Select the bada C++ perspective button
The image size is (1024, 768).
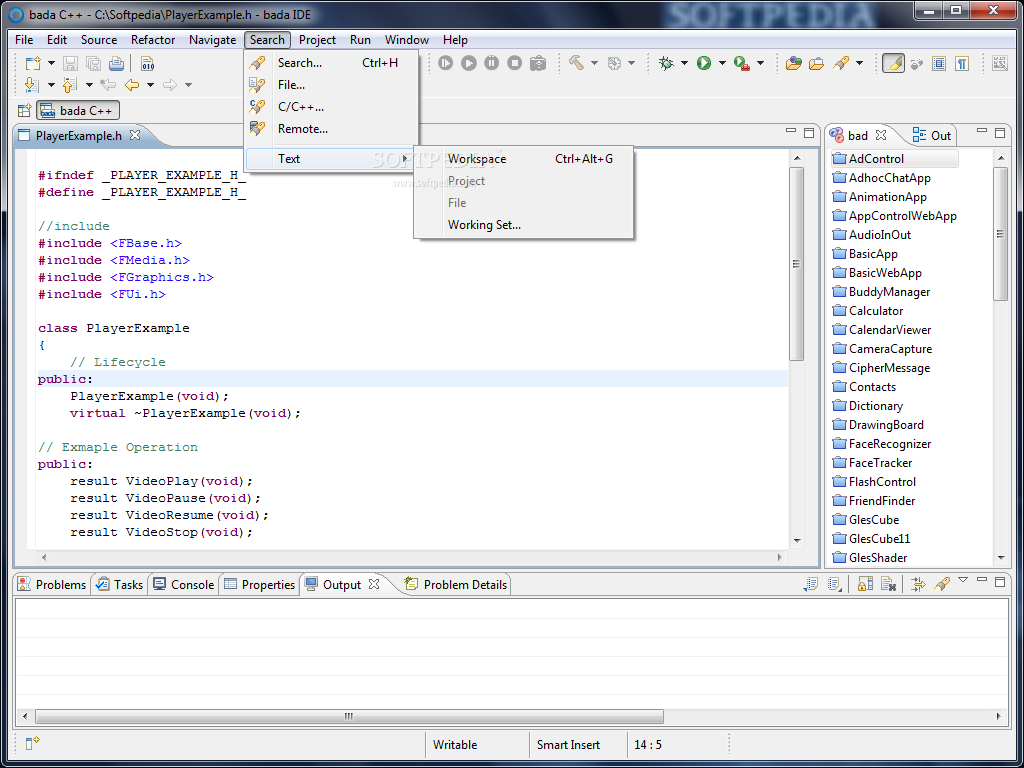tap(78, 111)
